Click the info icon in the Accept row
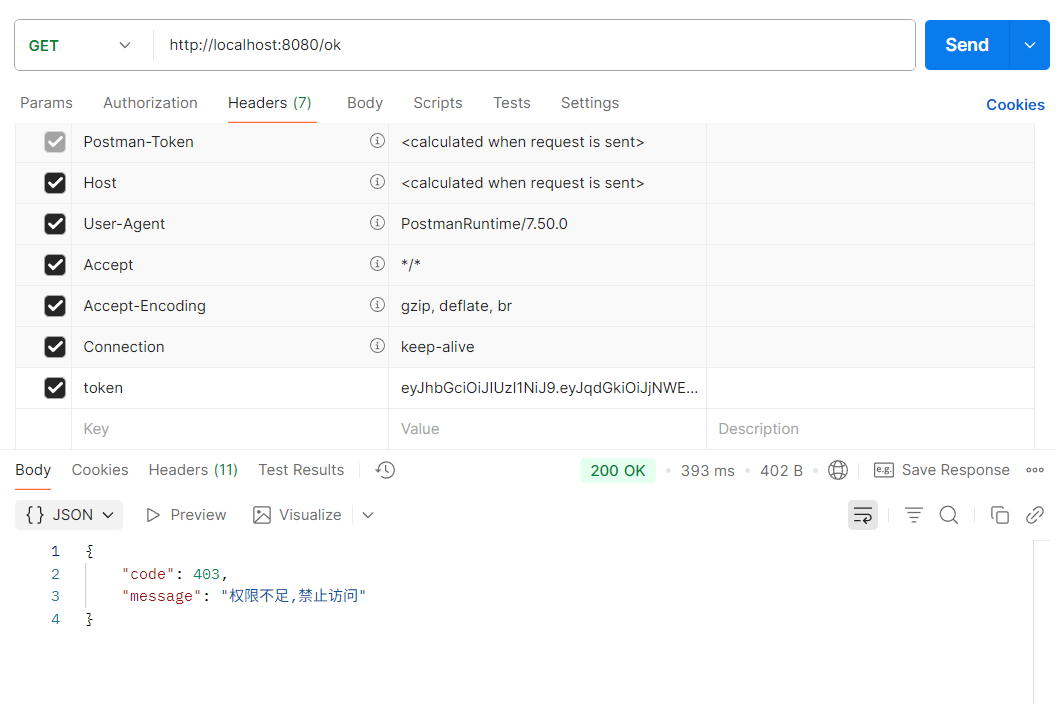Image resolution: width=1056 pixels, height=704 pixels. (x=377, y=264)
